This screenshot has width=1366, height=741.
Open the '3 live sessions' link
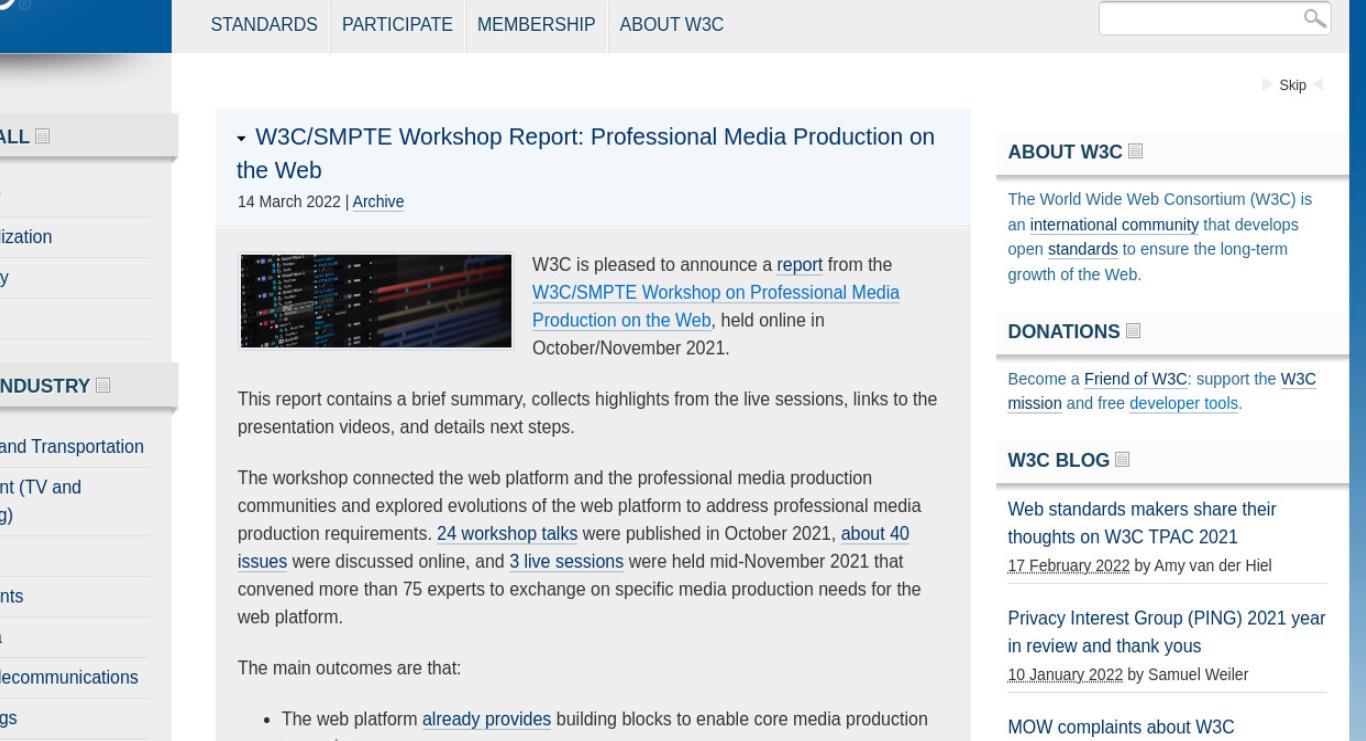(566, 561)
